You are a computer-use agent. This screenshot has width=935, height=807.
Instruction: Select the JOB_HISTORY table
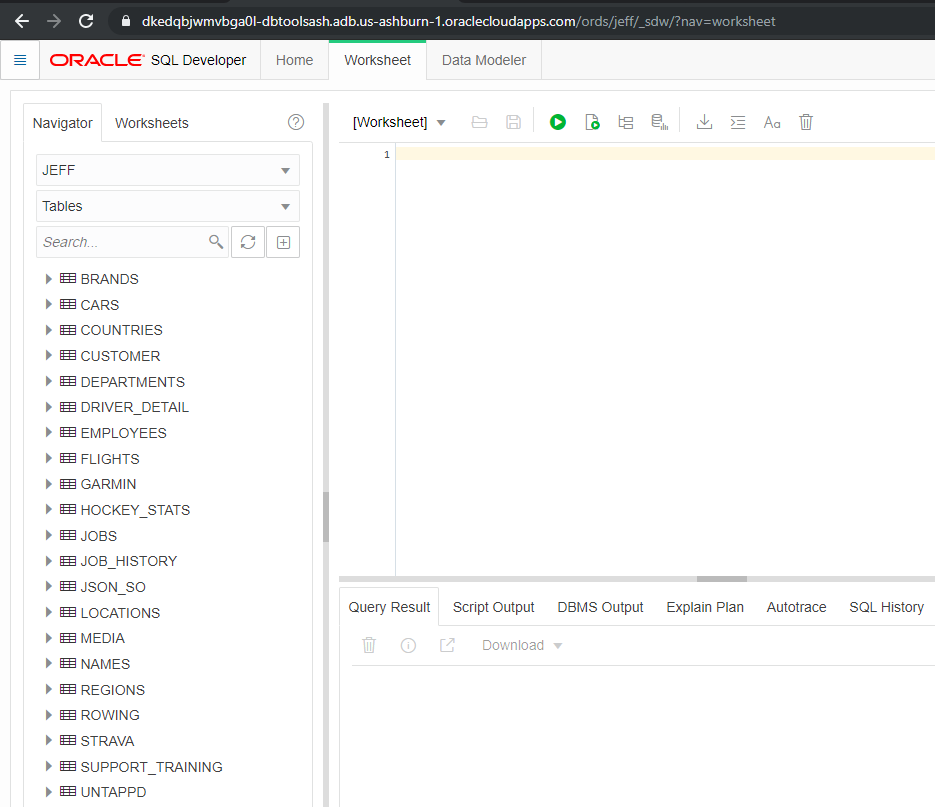[x=129, y=561]
